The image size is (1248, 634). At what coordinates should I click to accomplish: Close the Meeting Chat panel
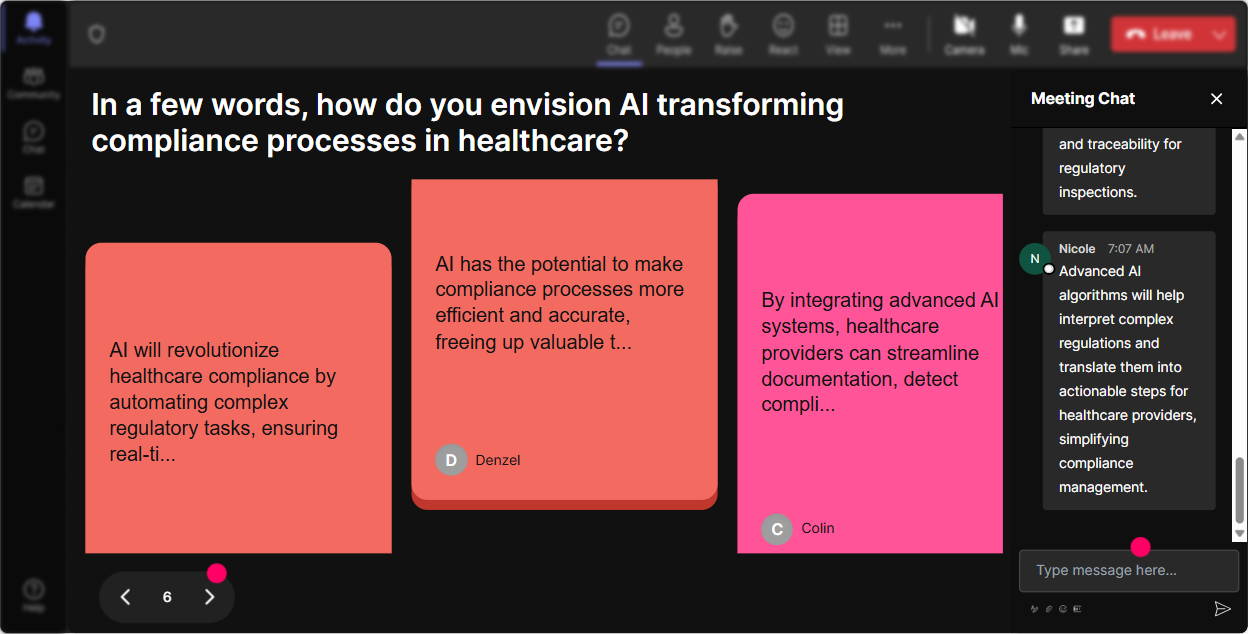click(1217, 98)
